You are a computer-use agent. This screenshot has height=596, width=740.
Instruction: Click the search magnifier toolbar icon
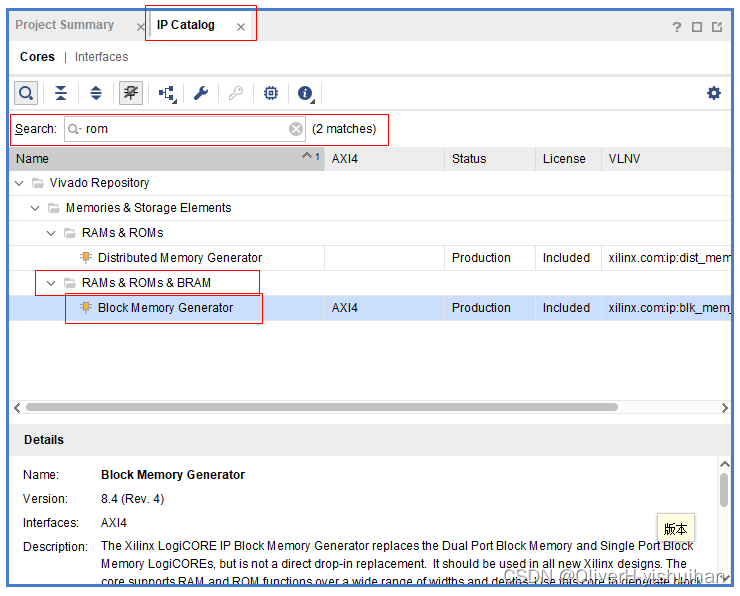pos(26,93)
